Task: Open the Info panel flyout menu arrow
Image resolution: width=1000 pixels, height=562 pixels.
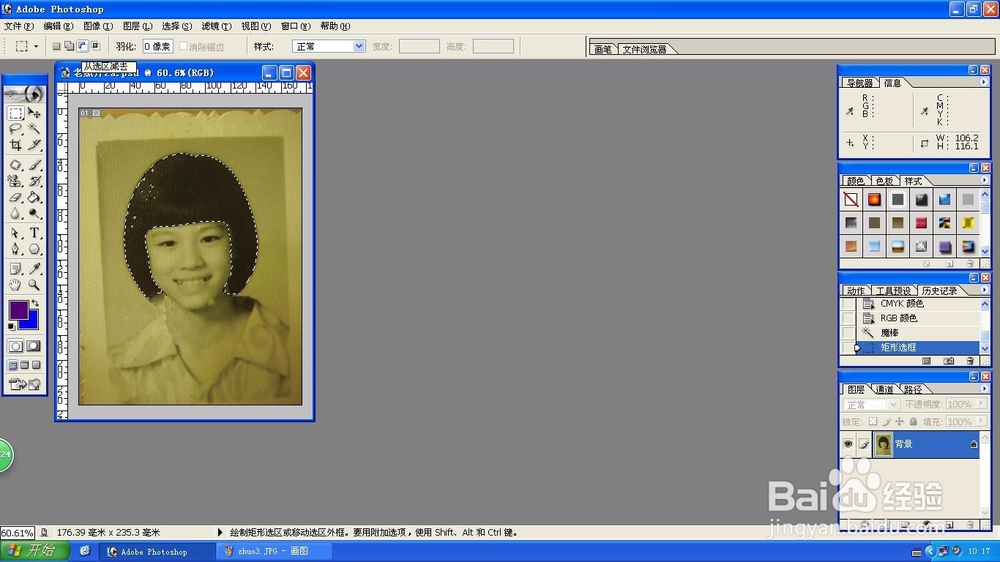Action: pos(983,82)
